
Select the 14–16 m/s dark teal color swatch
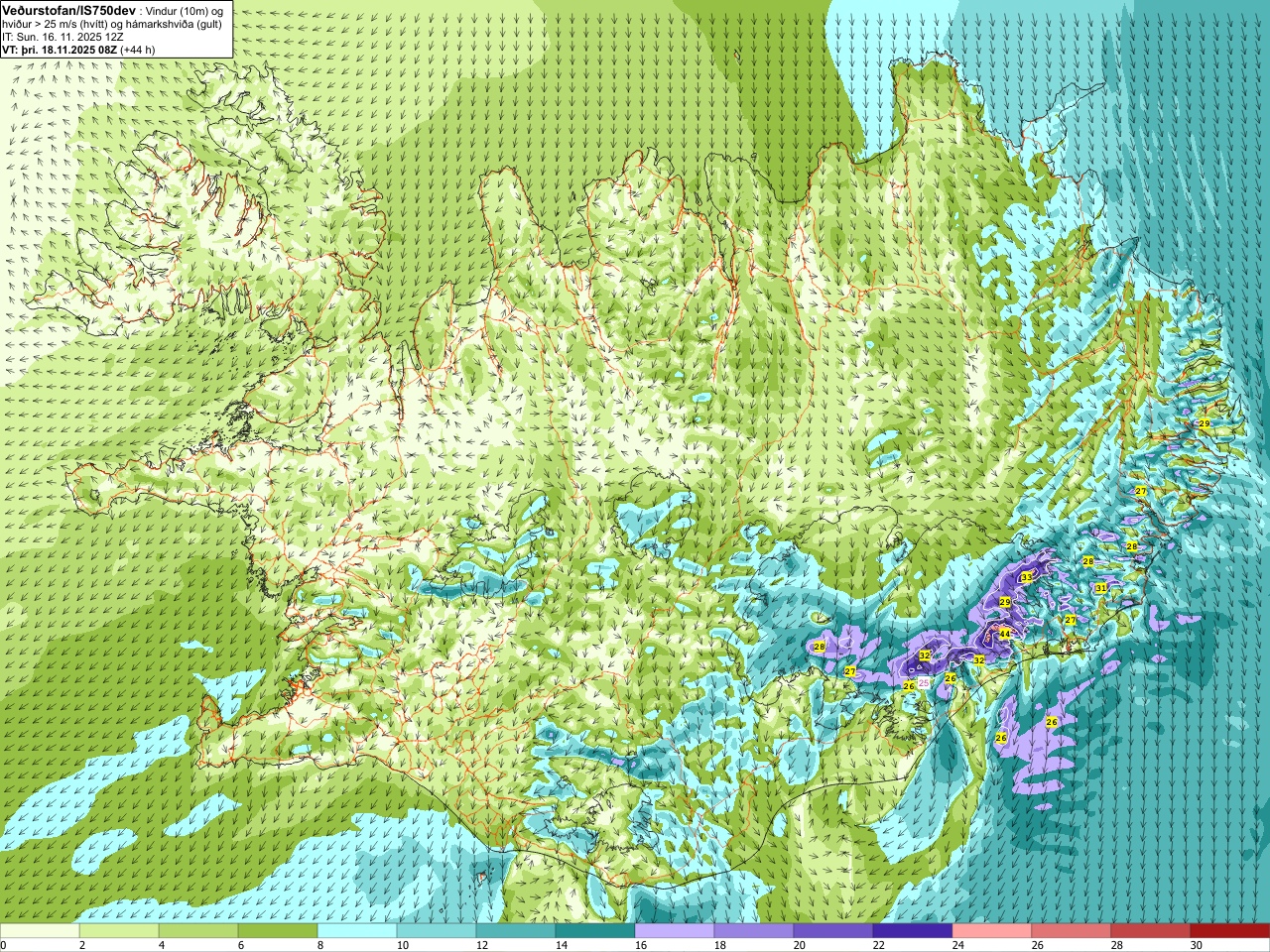click(x=595, y=931)
